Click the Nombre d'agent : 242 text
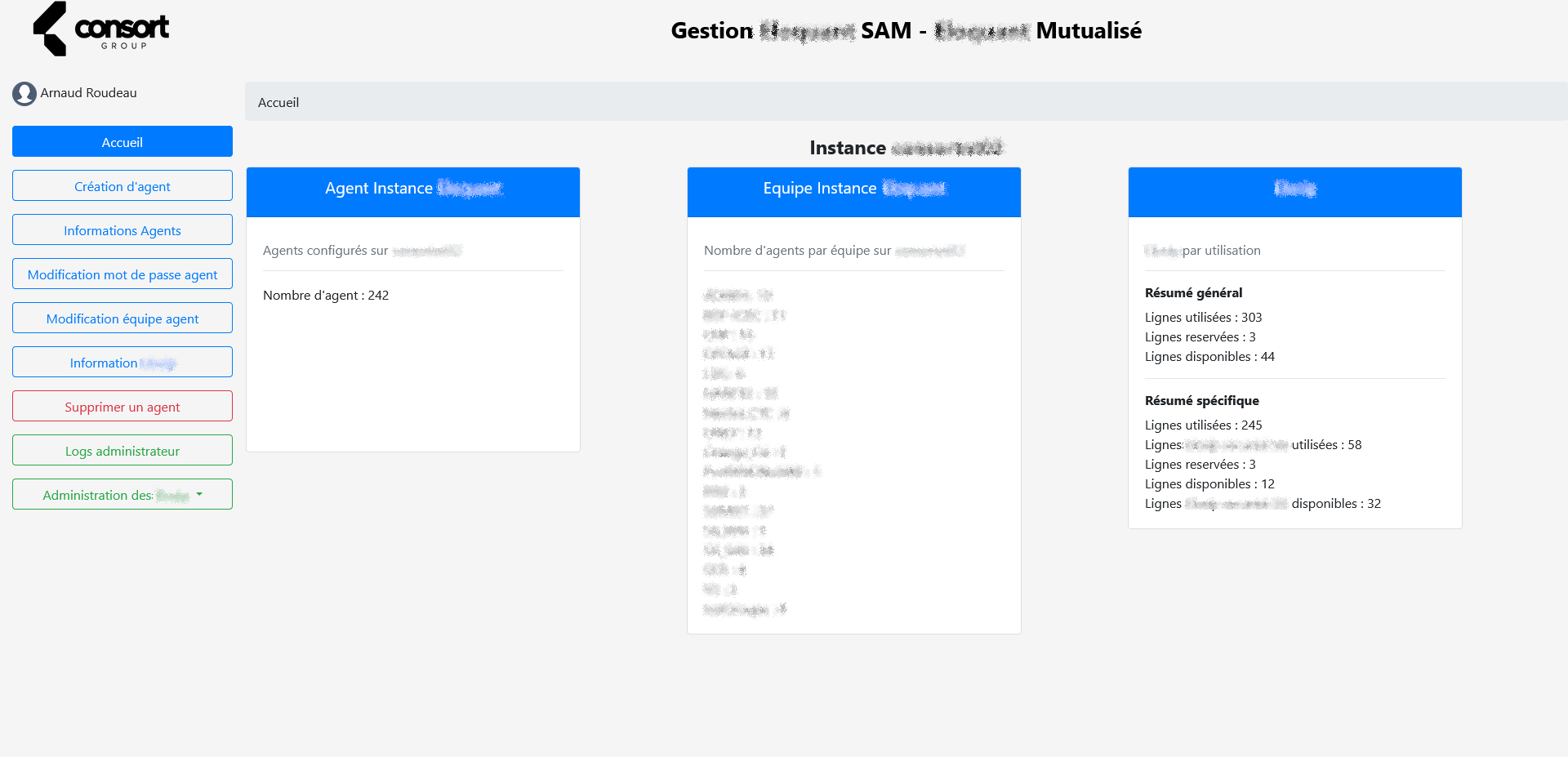Screen dimensions: 1568x757 coord(326,296)
